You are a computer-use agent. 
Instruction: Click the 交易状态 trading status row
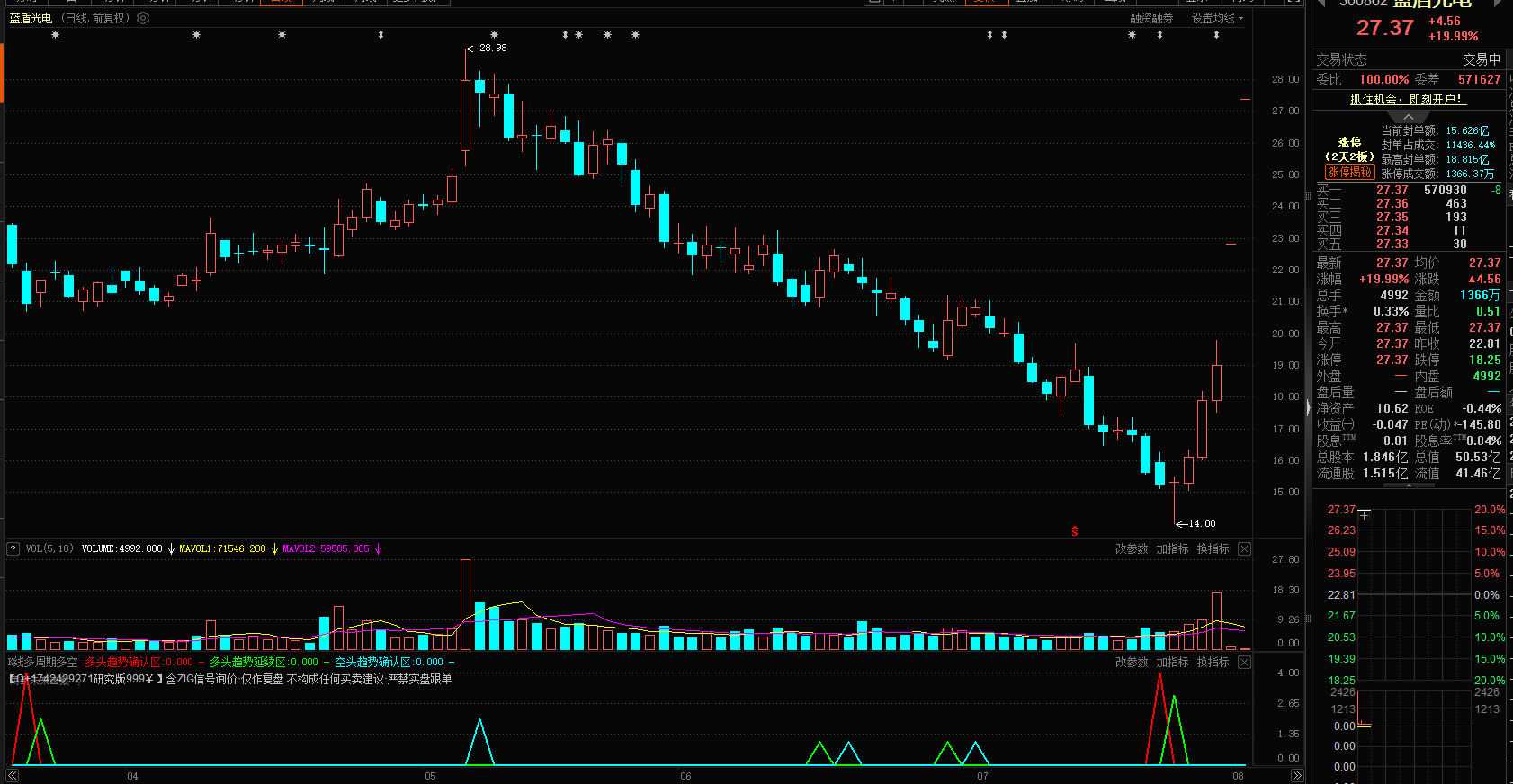click(x=1409, y=59)
